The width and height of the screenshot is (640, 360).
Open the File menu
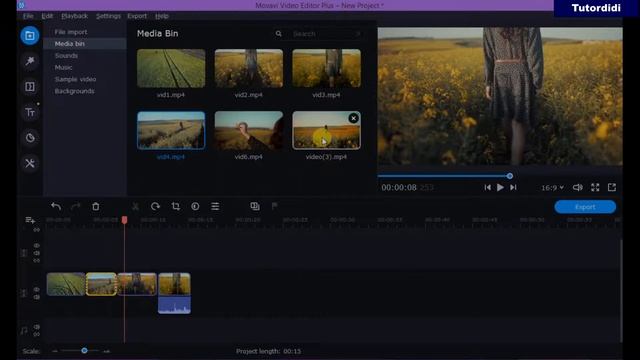(28, 16)
